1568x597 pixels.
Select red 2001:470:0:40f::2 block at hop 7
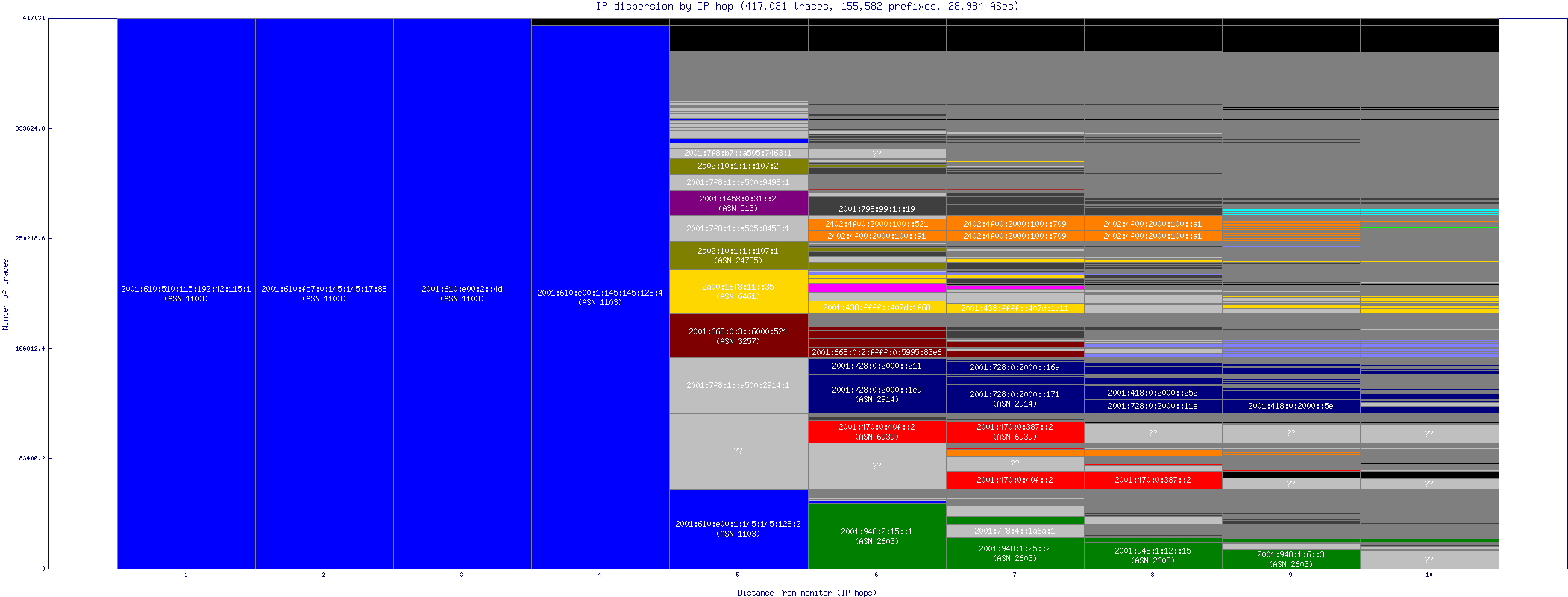(1015, 480)
